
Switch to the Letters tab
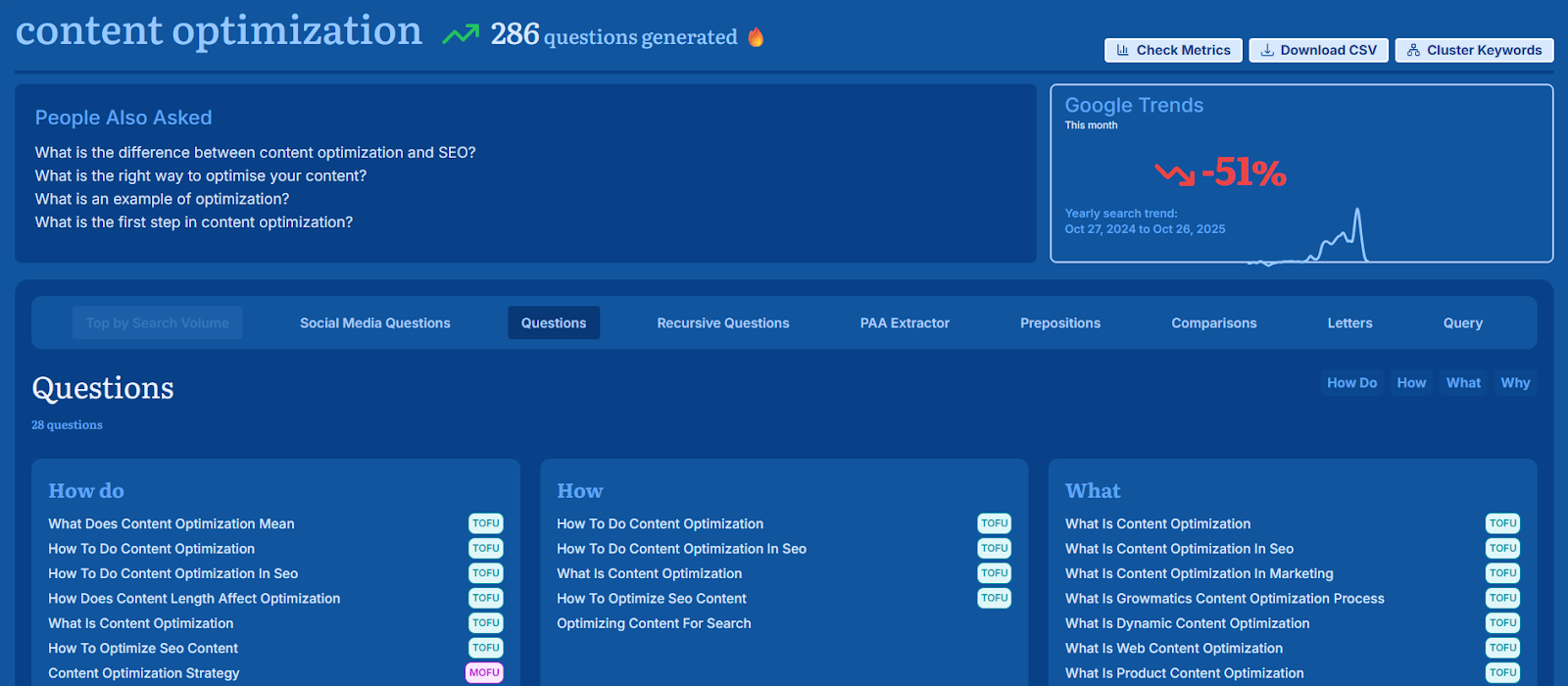click(x=1349, y=323)
